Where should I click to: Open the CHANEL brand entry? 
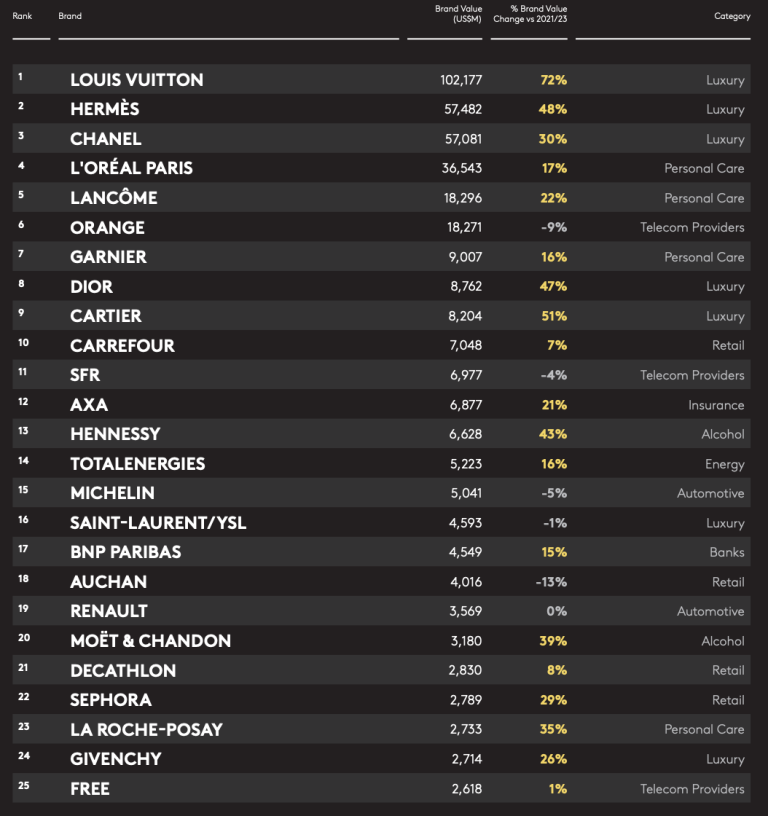click(x=106, y=139)
